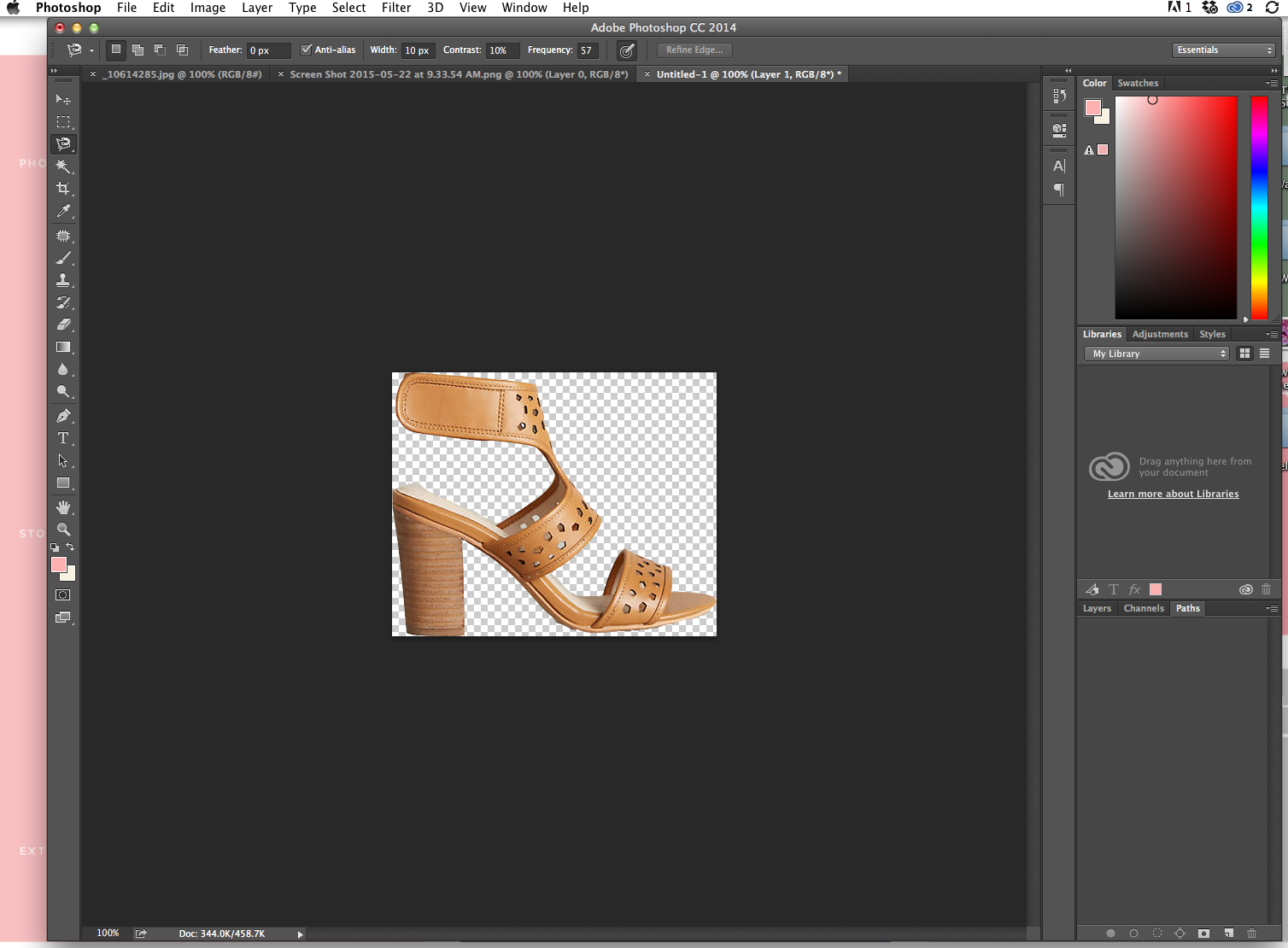Open Learn more about Libraries link

coord(1173,494)
